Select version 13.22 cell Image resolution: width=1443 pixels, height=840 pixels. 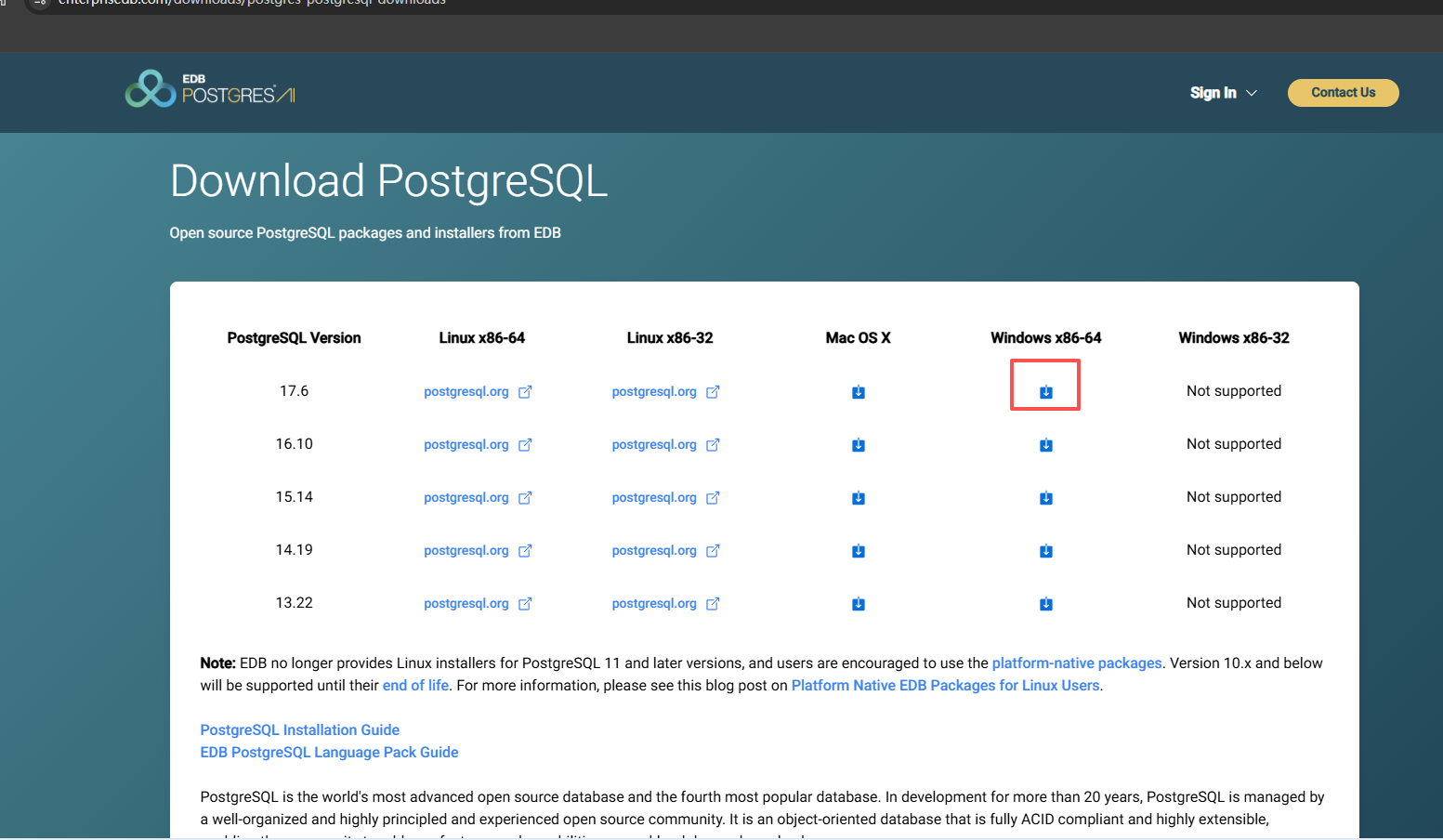[x=294, y=602]
